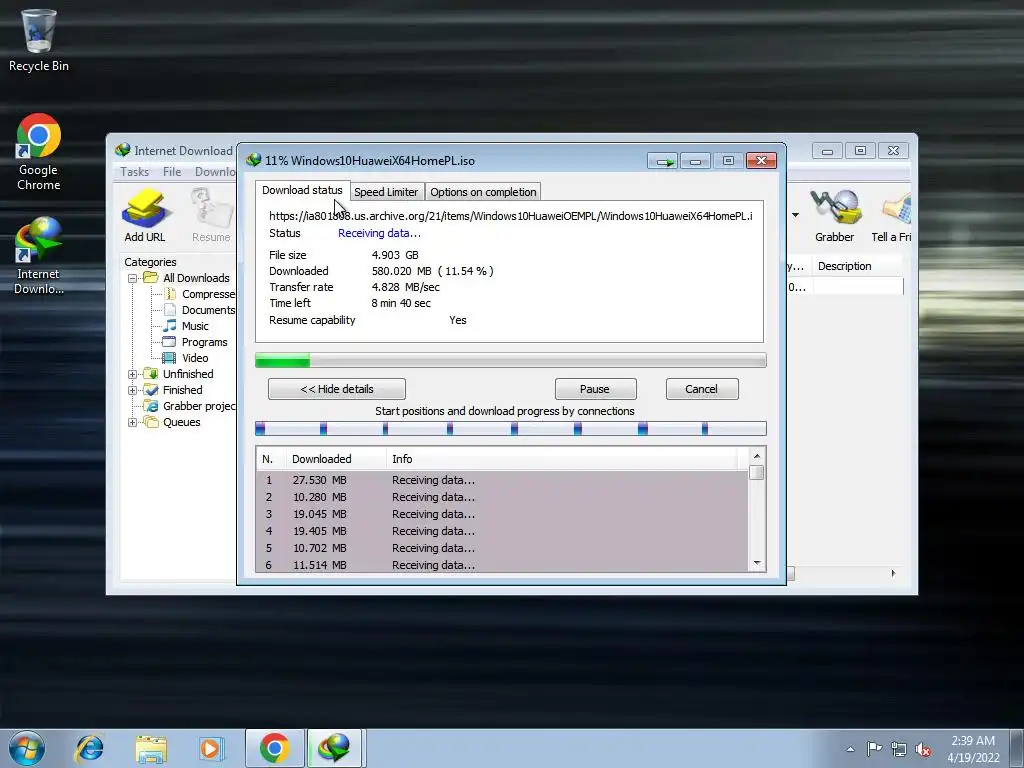Click the Add URL toolbar icon
The width and height of the screenshot is (1024, 768).
pos(145,216)
